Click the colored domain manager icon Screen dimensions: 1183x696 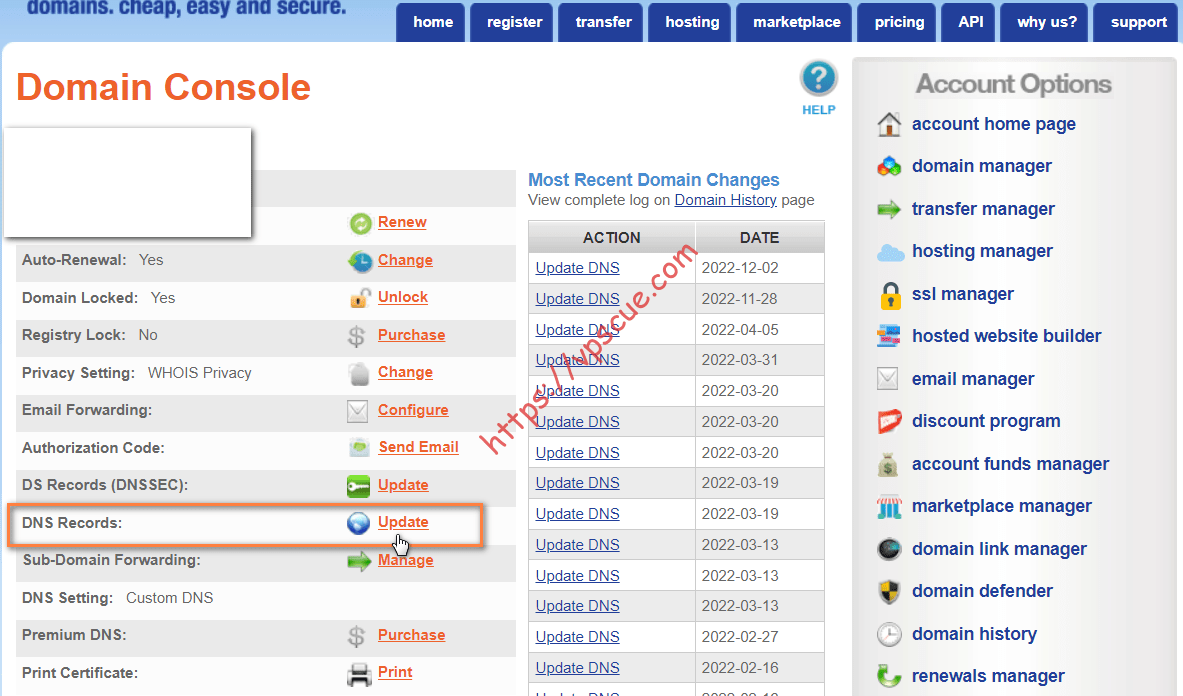point(890,167)
